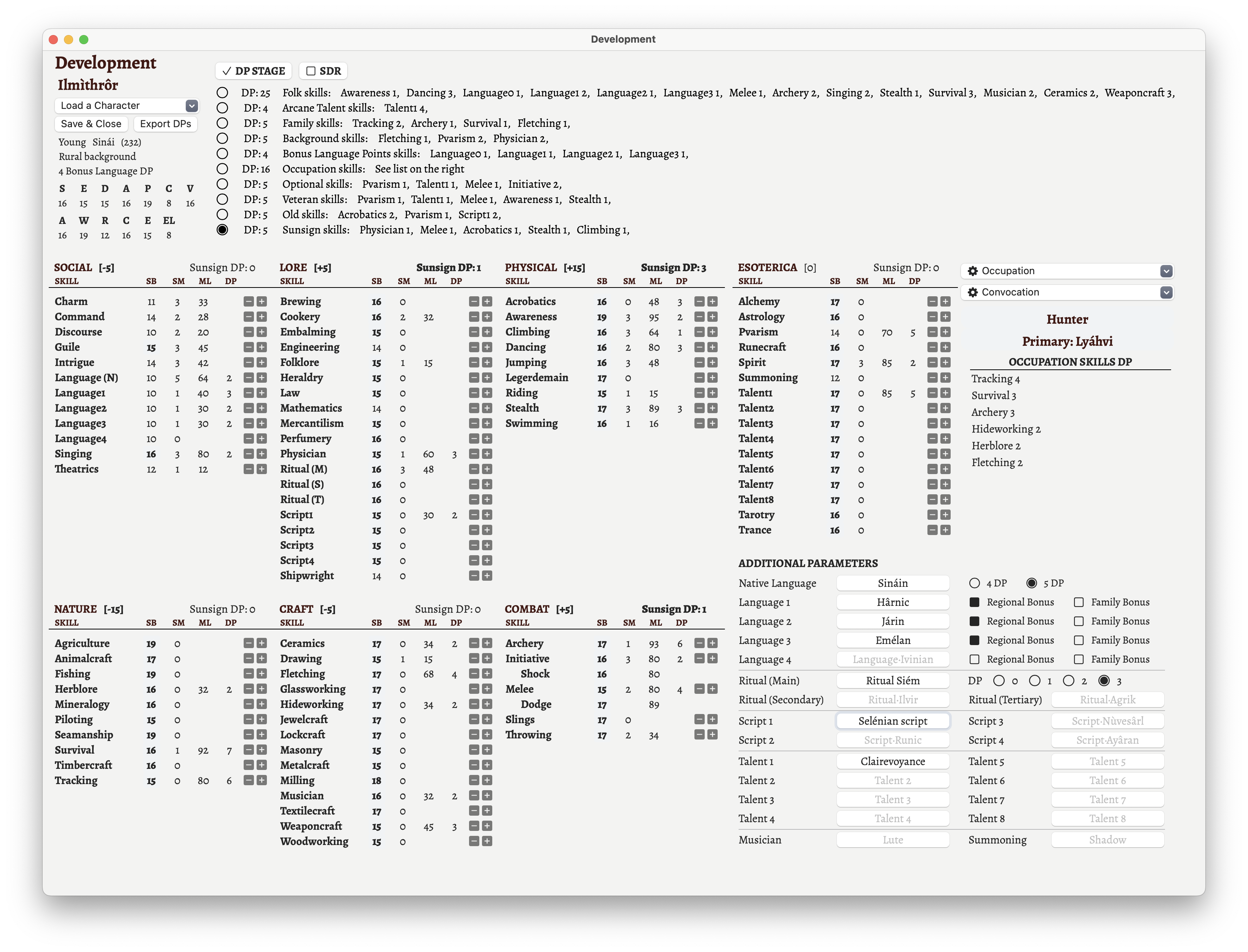This screenshot has height=952, width=1248.
Task: Increase Archery skill in the Combat column
Action: pos(712,643)
